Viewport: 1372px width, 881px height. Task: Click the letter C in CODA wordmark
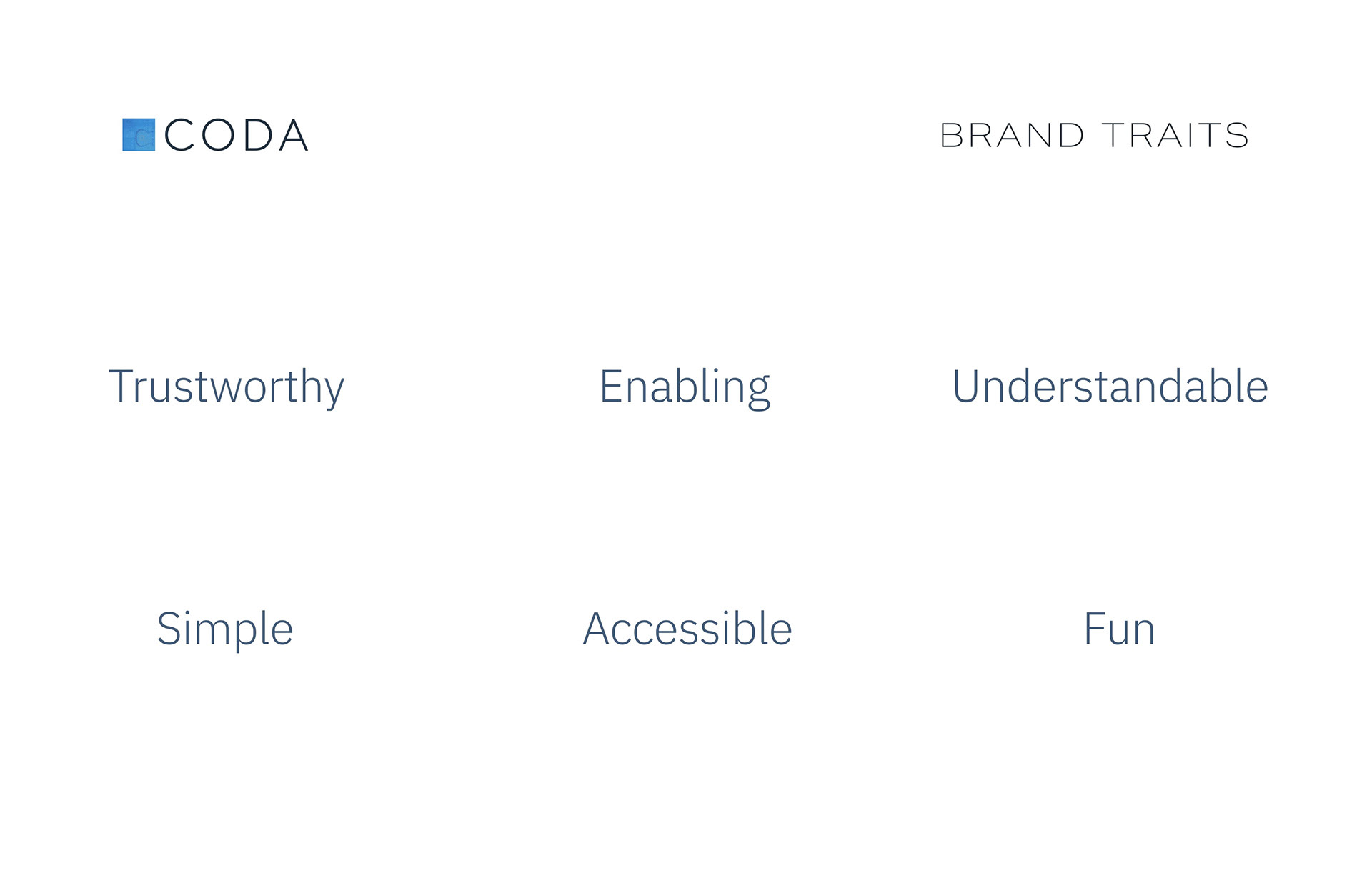(x=179, y=135)
